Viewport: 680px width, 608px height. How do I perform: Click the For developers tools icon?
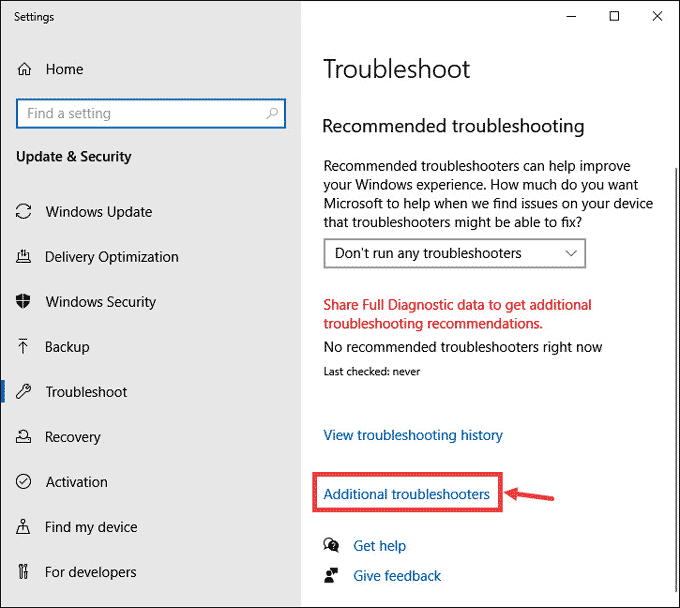[x=23, y=572]
